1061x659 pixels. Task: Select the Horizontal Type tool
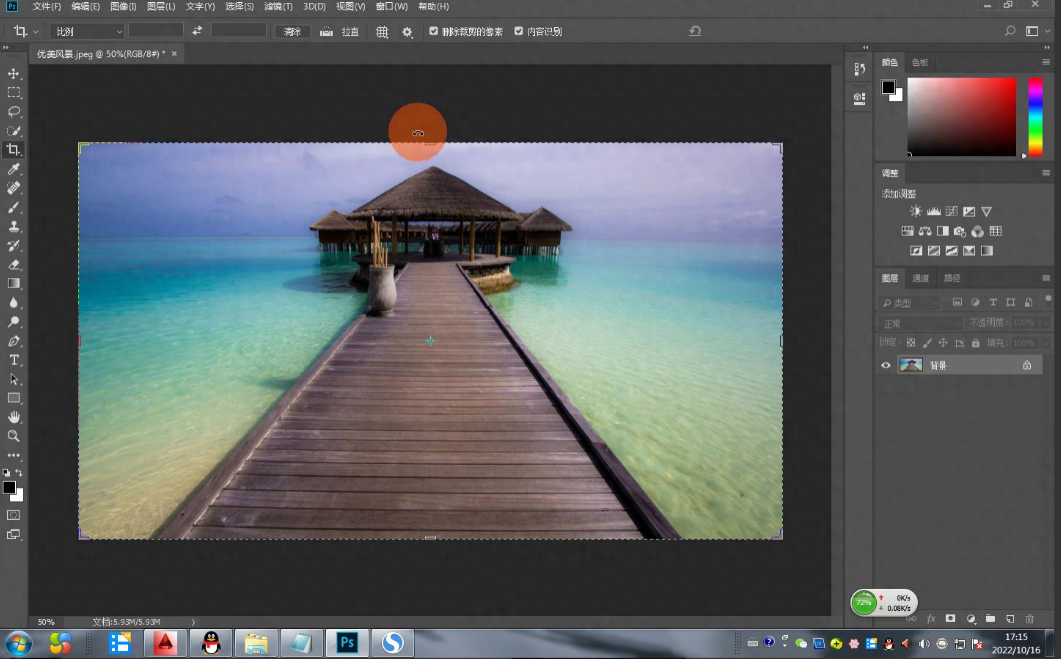pyautogui.click(x=14, y=360)
